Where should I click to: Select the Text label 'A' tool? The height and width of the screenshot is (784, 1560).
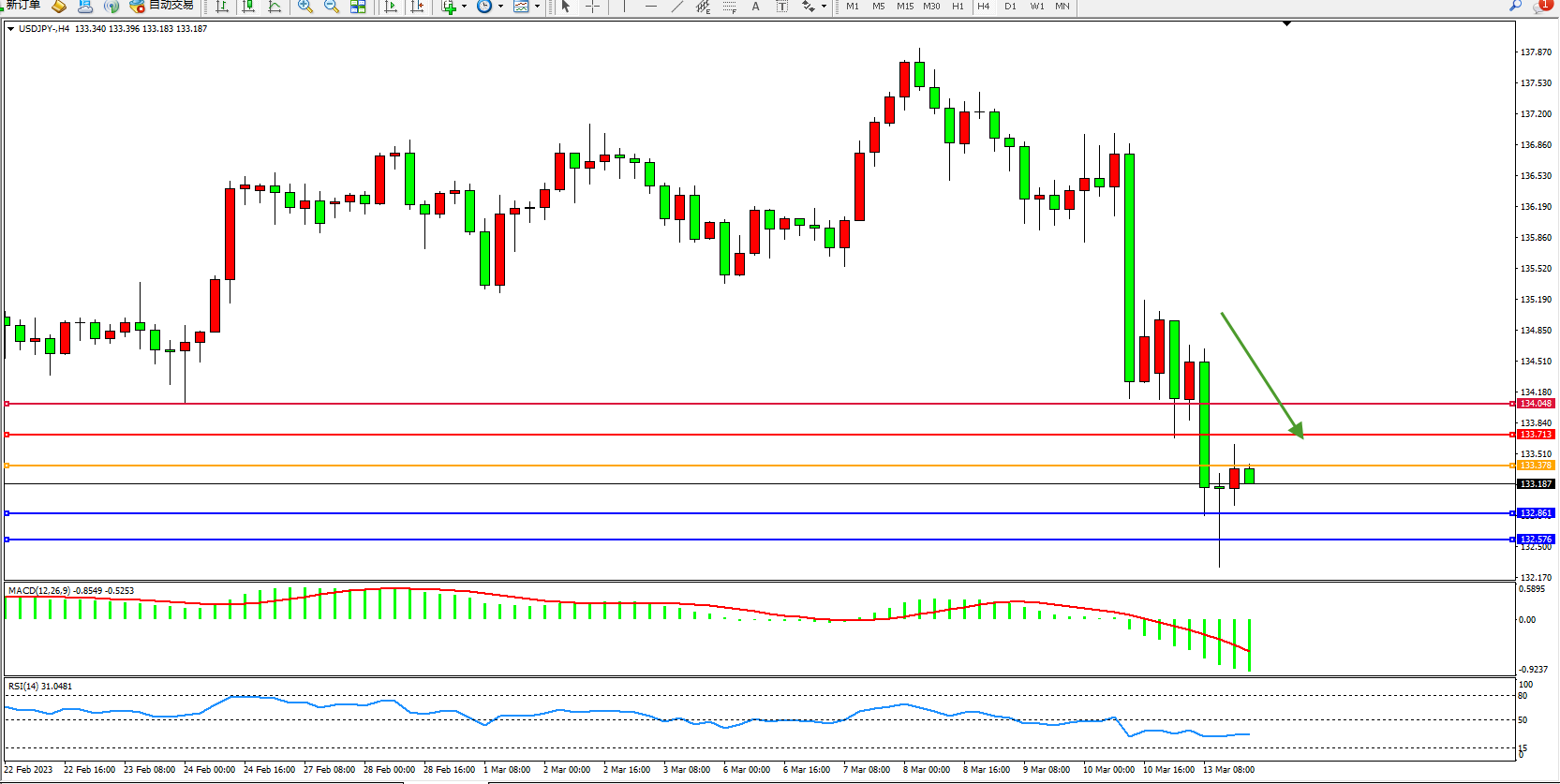click(x=756, y=7)
